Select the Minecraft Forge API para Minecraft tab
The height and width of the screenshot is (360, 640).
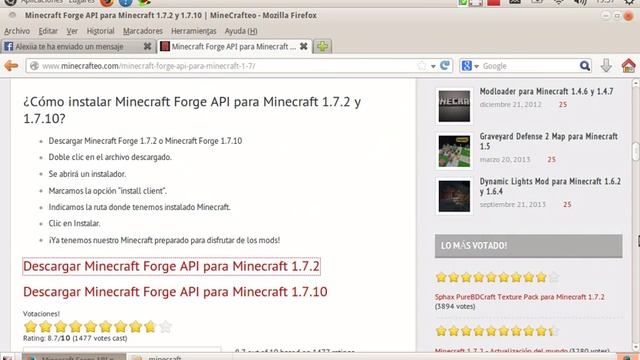(x=235, y=47)
